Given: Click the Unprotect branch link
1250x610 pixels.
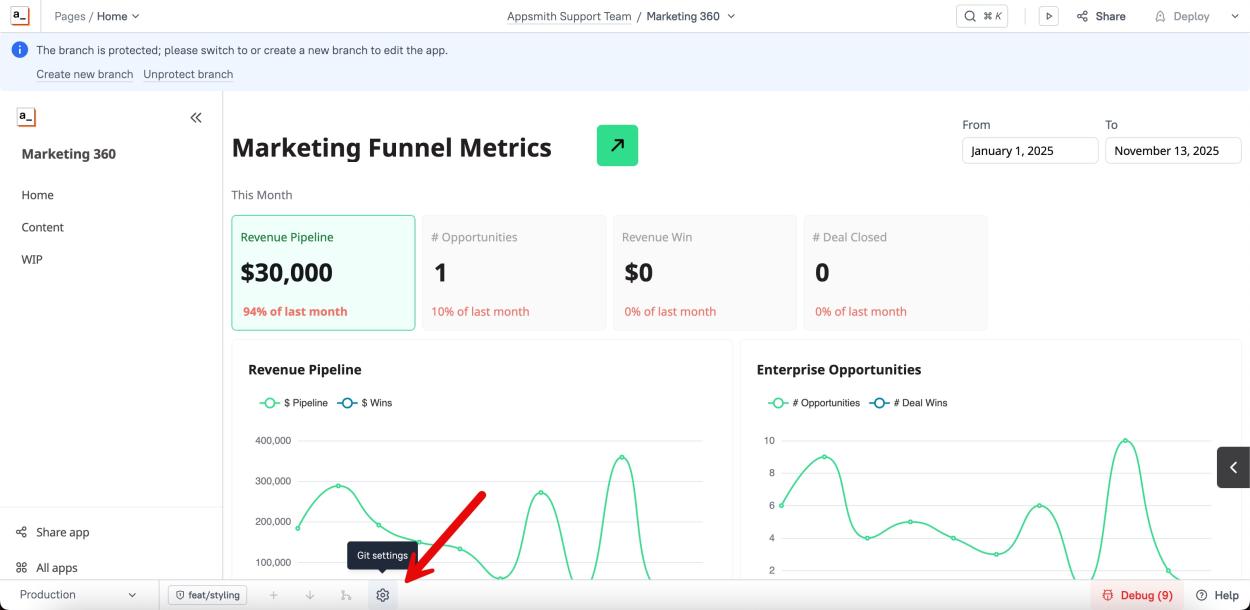Looking at the screenshot, I should click(x=188, y=74).
